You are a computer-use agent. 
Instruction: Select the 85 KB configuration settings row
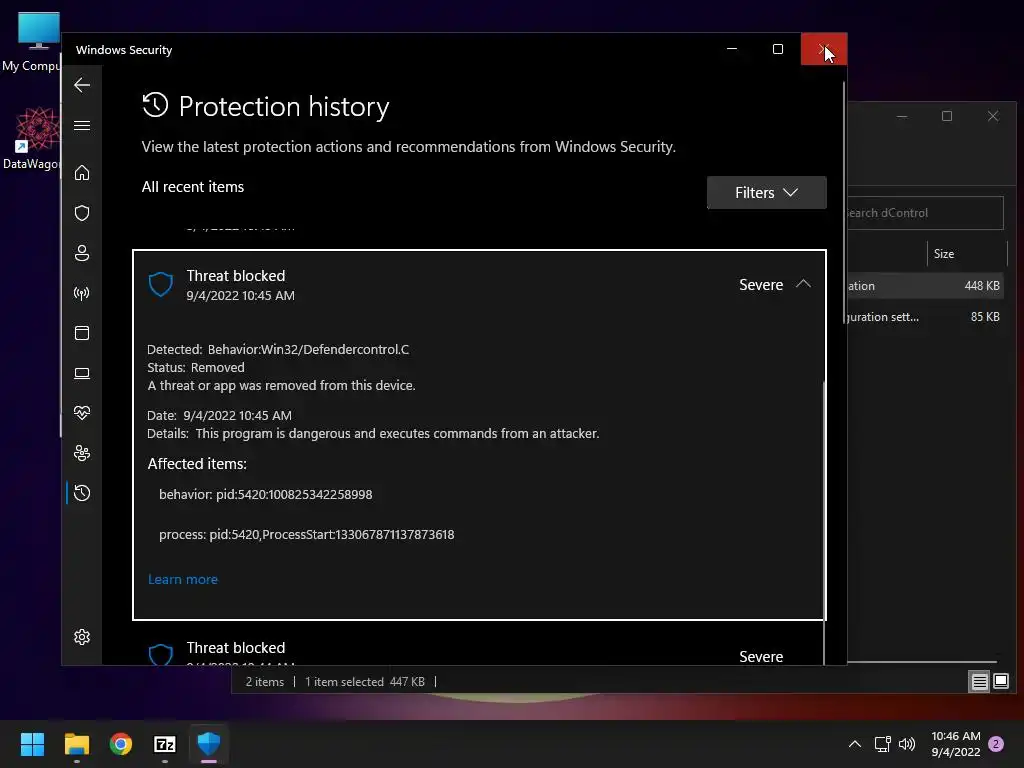click(x=924, y=317)
